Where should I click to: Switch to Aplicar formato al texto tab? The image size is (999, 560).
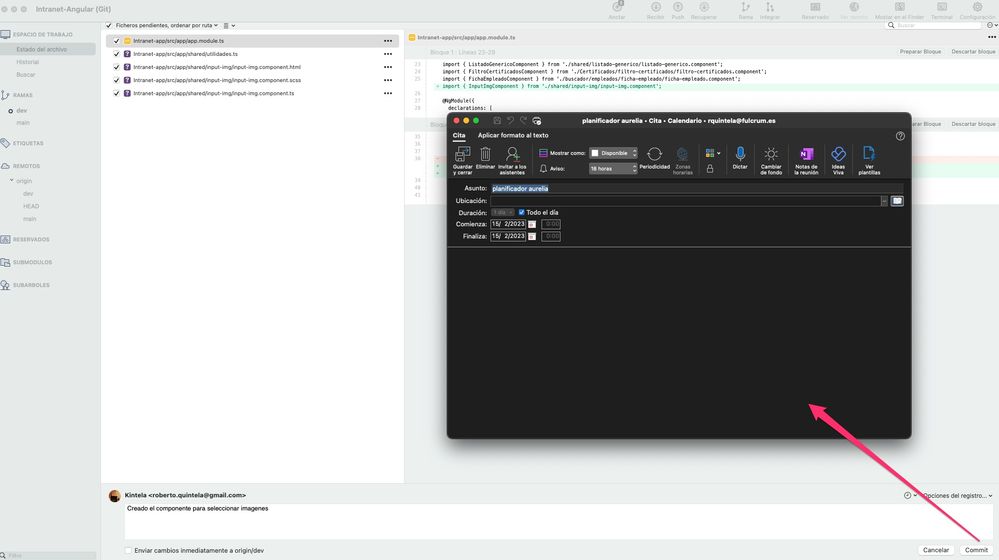tap(513, 136)
